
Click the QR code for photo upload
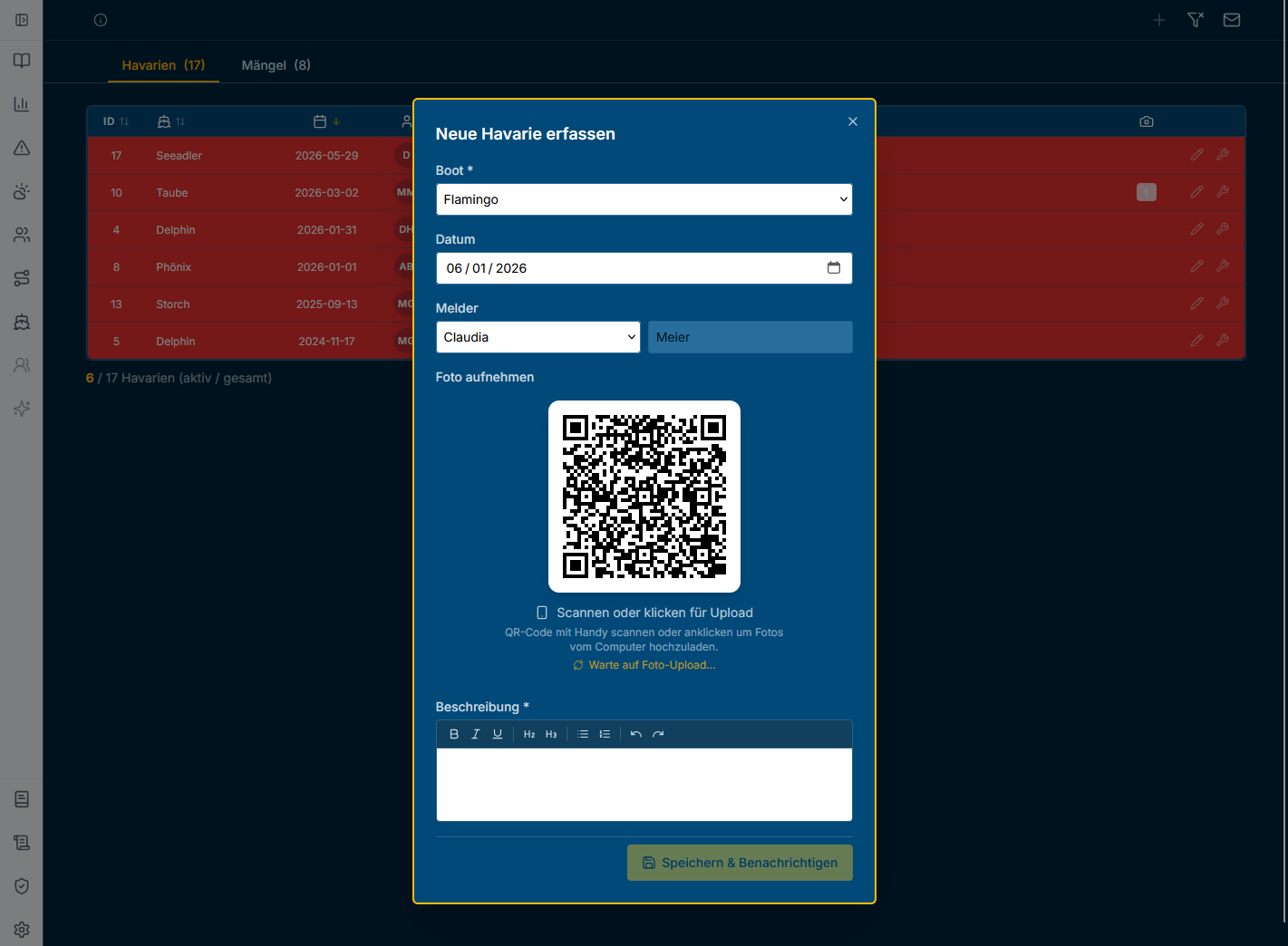click(x=644, y=497)
